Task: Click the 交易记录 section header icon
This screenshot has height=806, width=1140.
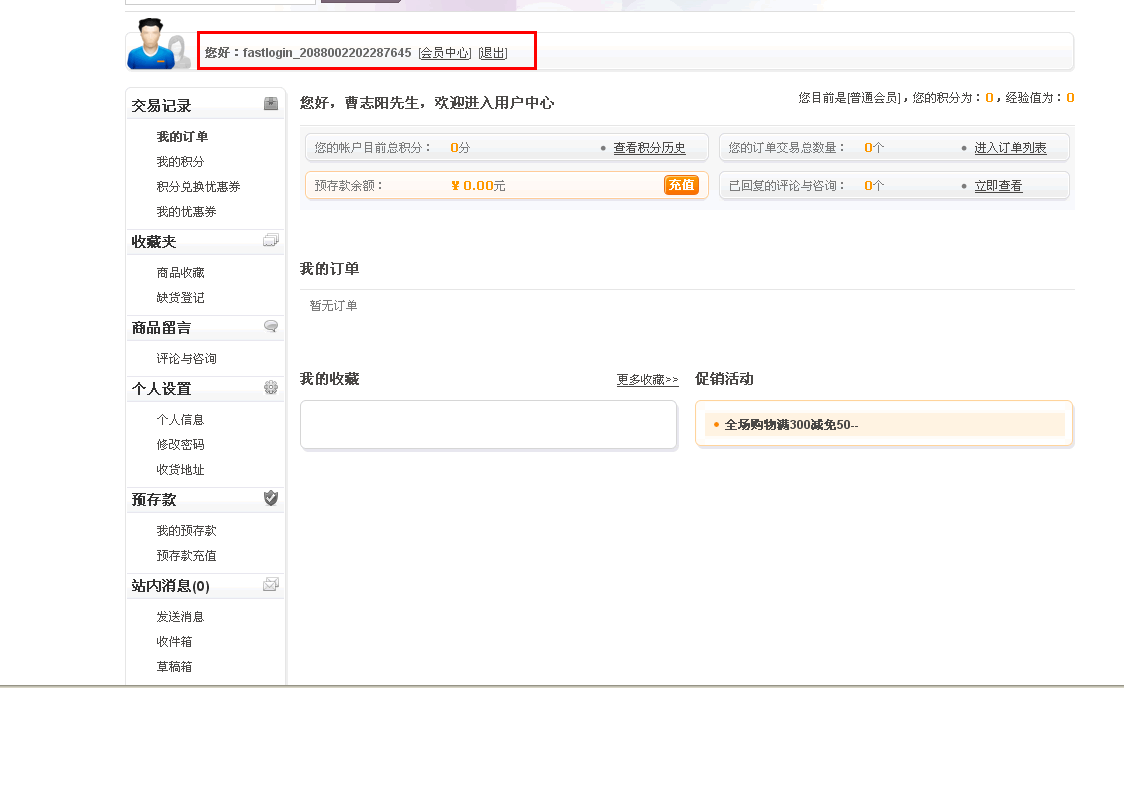Action: 271,104
